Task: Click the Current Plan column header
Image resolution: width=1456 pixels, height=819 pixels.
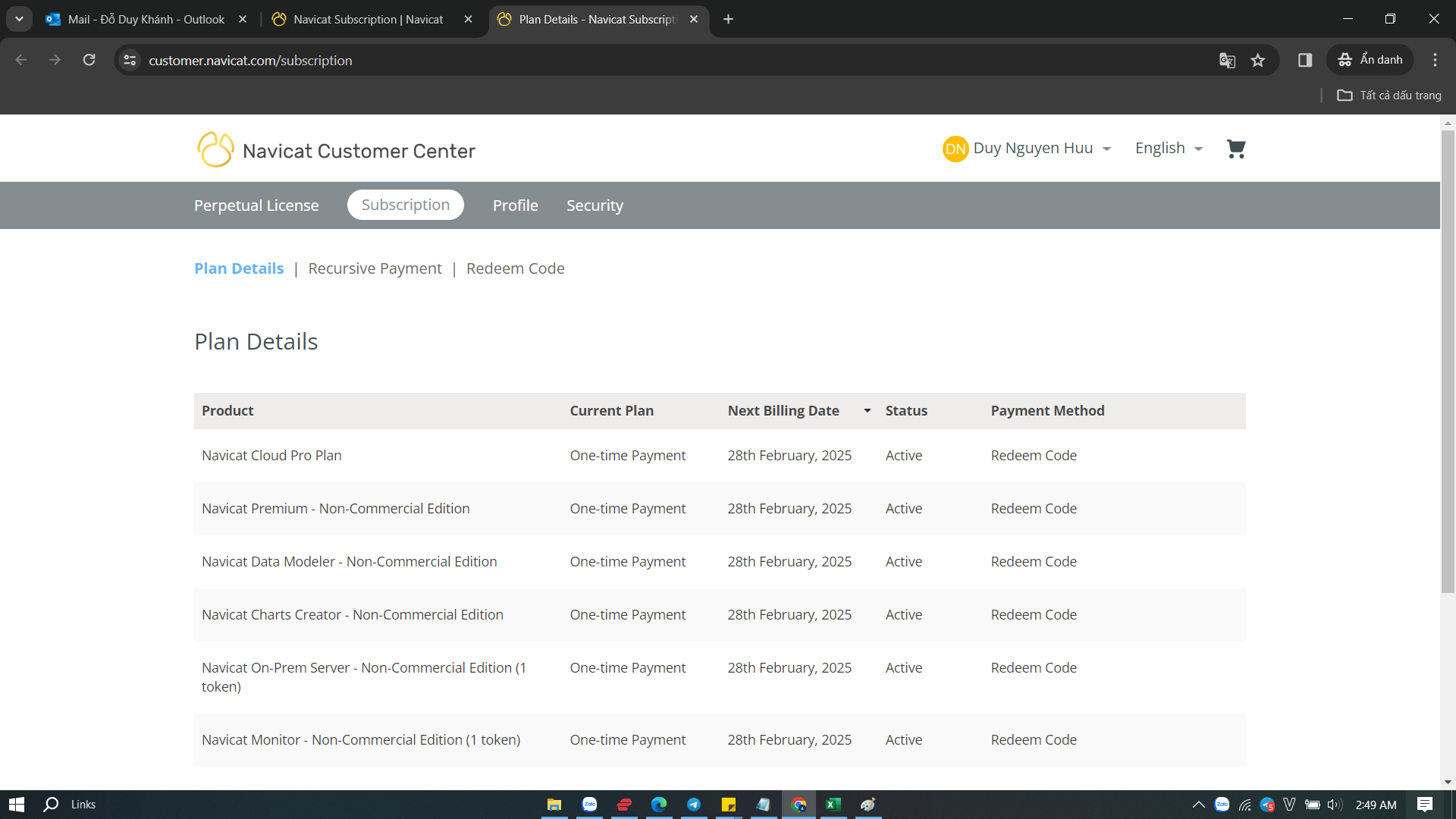Action: coord(612,410)
